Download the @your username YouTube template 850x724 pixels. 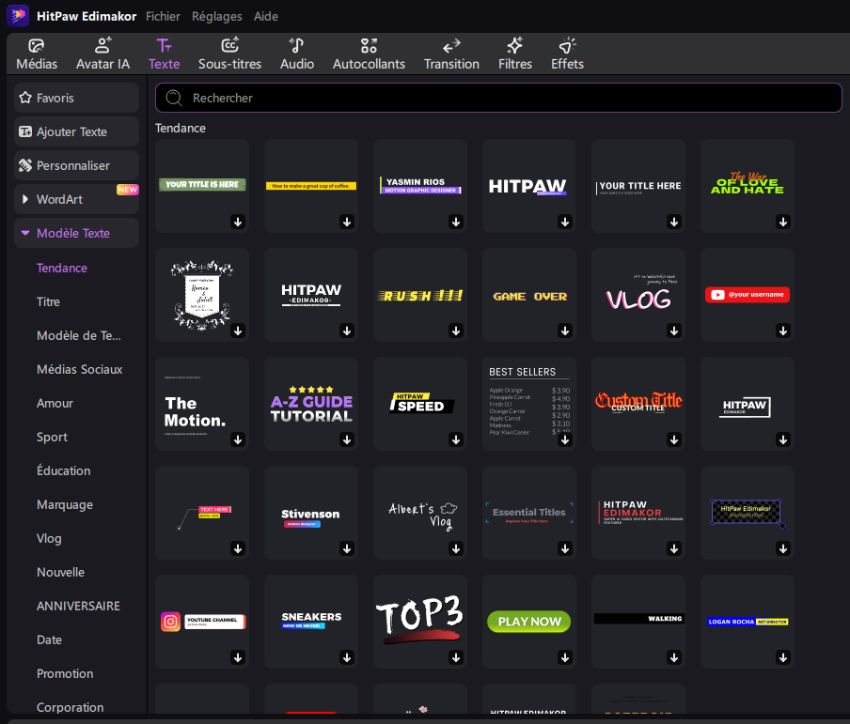(x=783, y=331)
